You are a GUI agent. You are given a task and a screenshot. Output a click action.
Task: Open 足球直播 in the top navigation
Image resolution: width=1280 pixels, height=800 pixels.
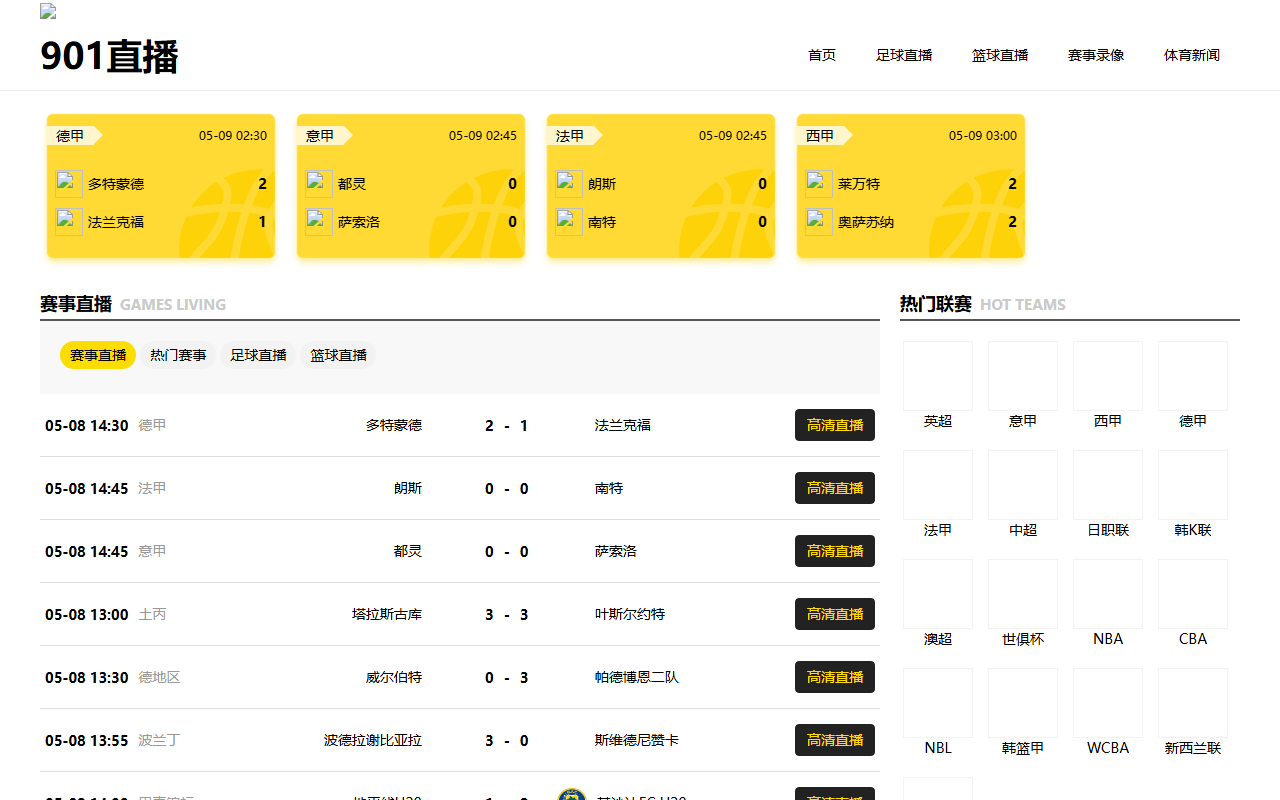point(904,55)
